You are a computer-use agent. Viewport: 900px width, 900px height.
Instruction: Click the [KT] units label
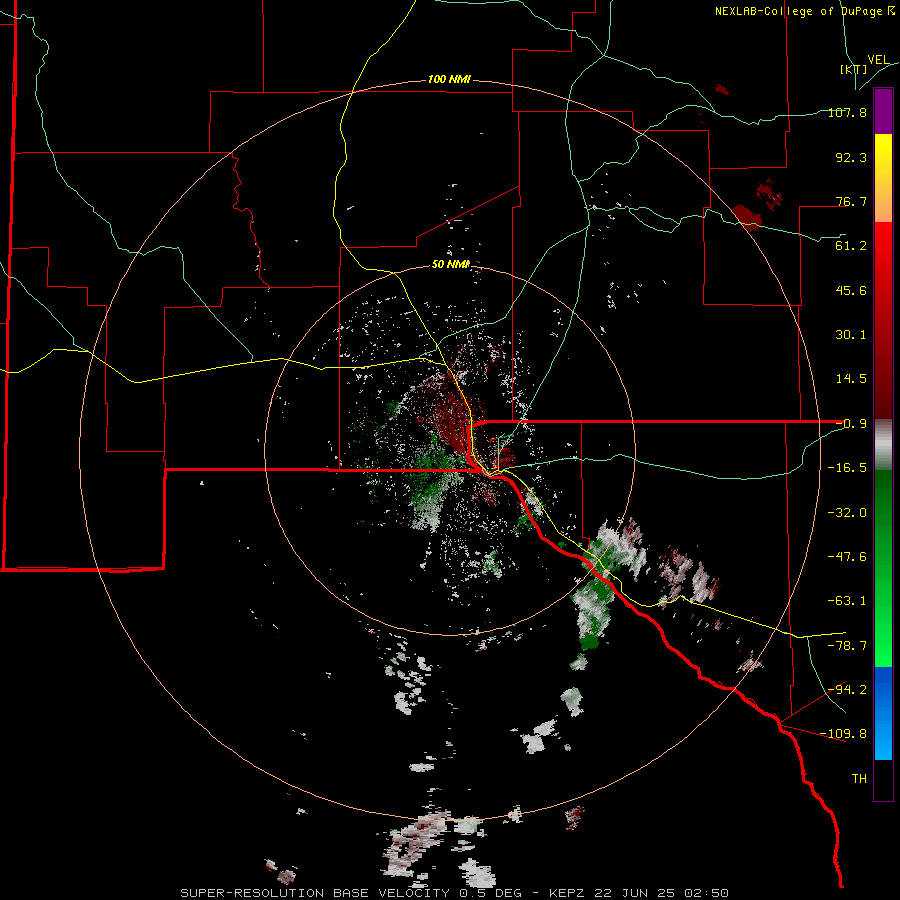pyautogui.click(x=853, y=69)
